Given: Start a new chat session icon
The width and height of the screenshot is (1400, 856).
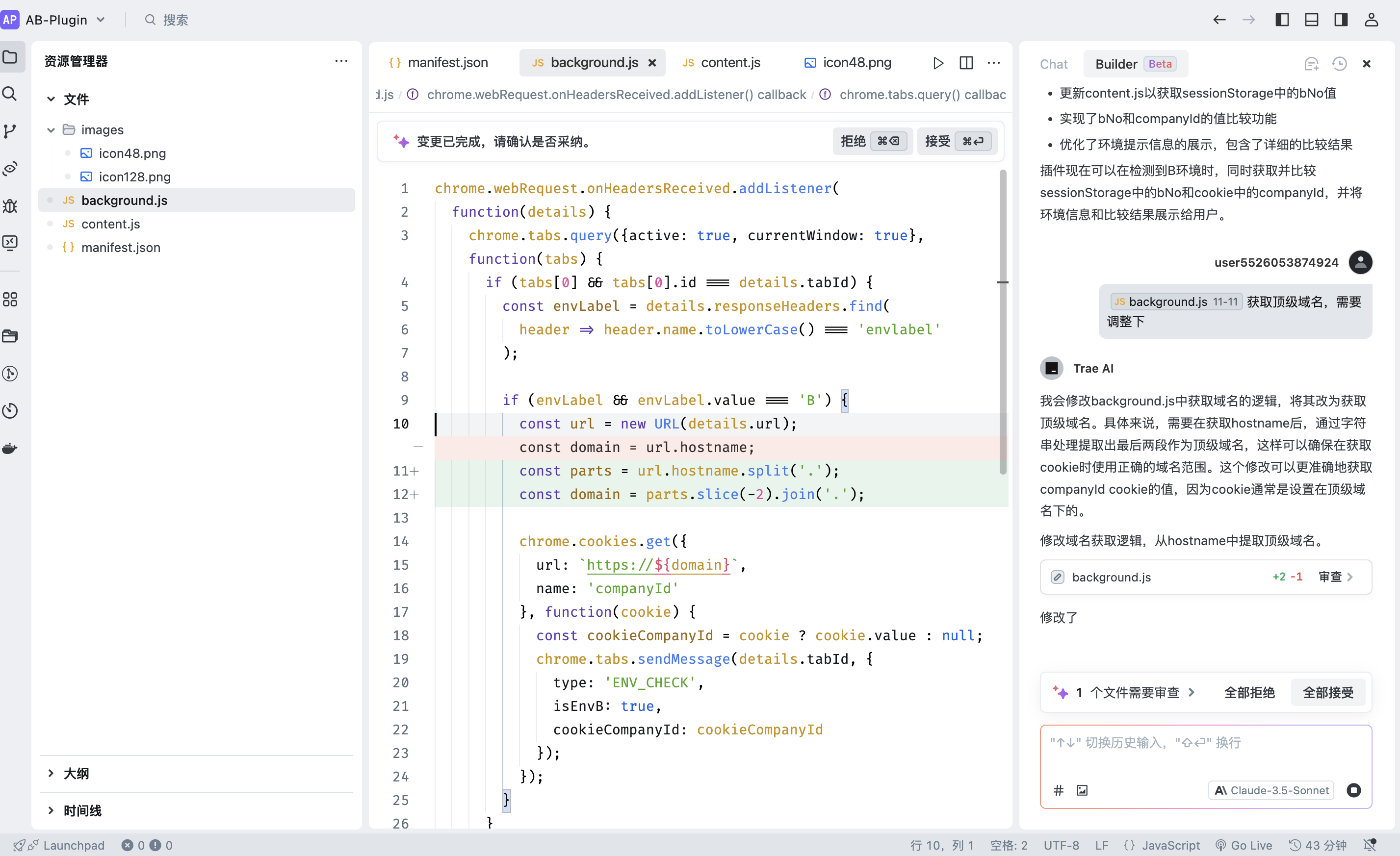Looking at the screenshot, I should click(1311, 64).
